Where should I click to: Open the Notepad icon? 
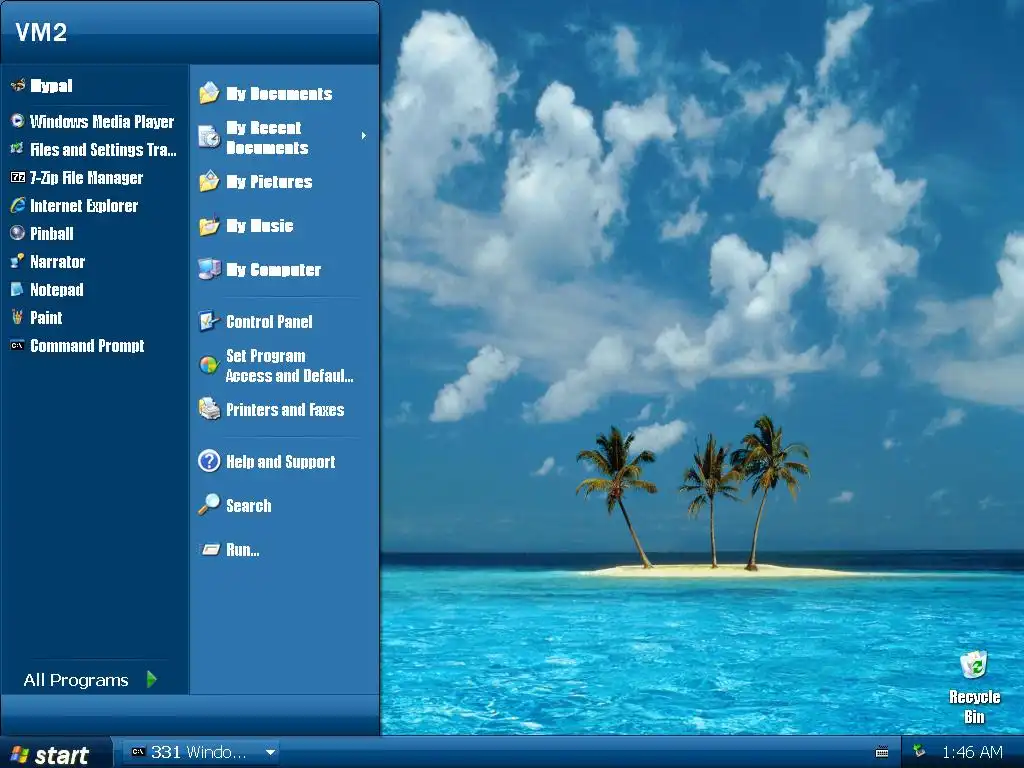[18, 289]
